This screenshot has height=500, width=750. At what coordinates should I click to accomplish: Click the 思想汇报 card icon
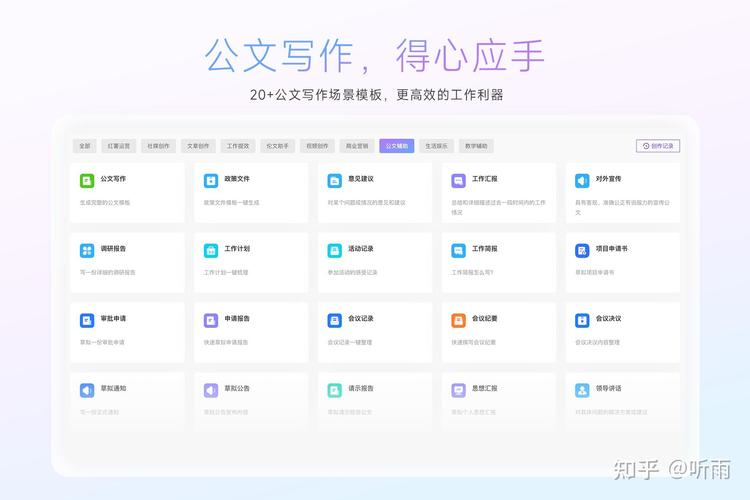(x=458, y=390)
